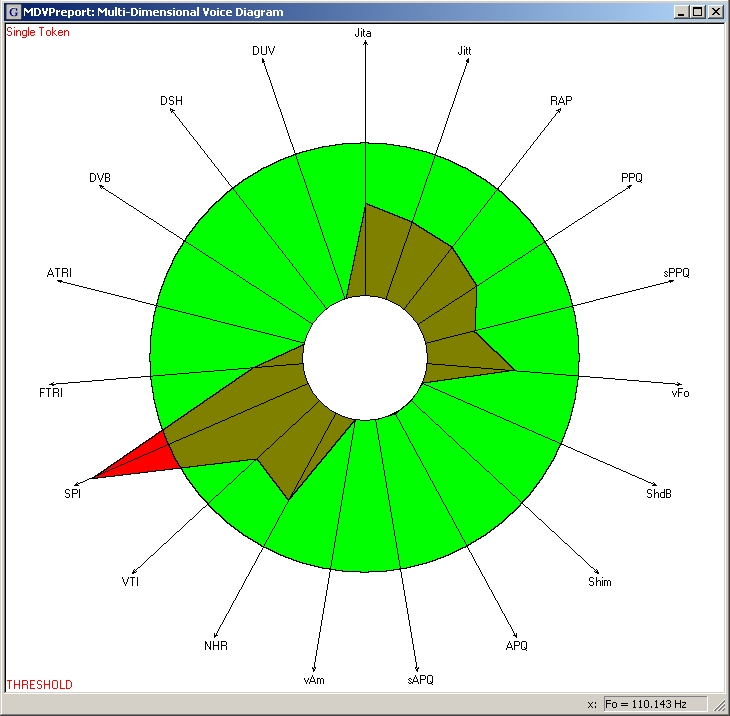Minimize the MDVPreport window
730x716 pixels.
[x=681, y=12]
